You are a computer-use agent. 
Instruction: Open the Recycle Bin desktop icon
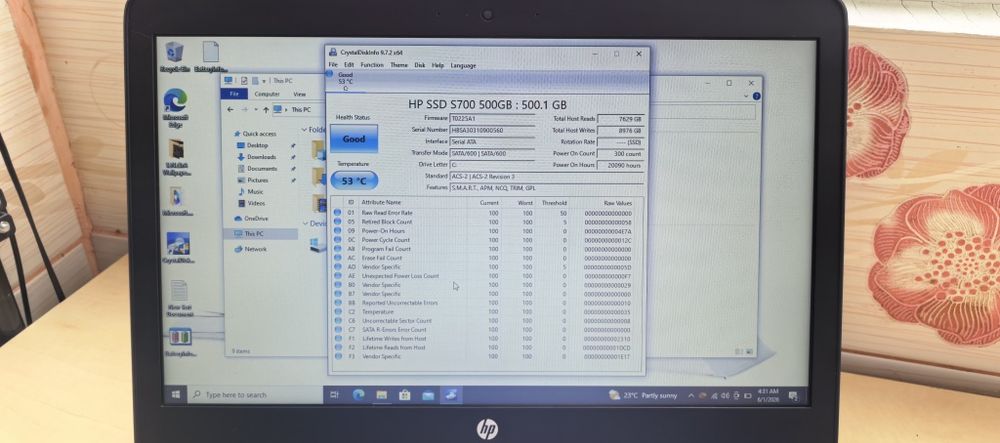(x=175, y=57)
